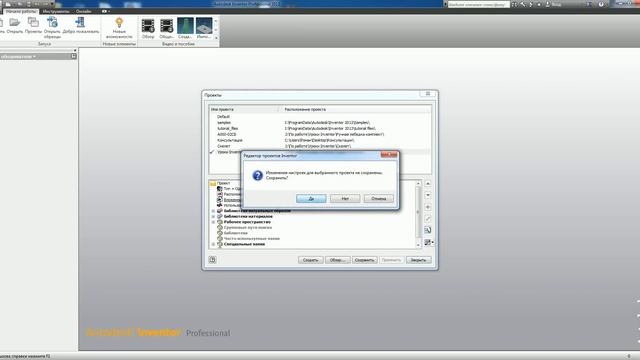
Task: Click the move down arrow button in Проекты dialog
Action: (428, 195)
